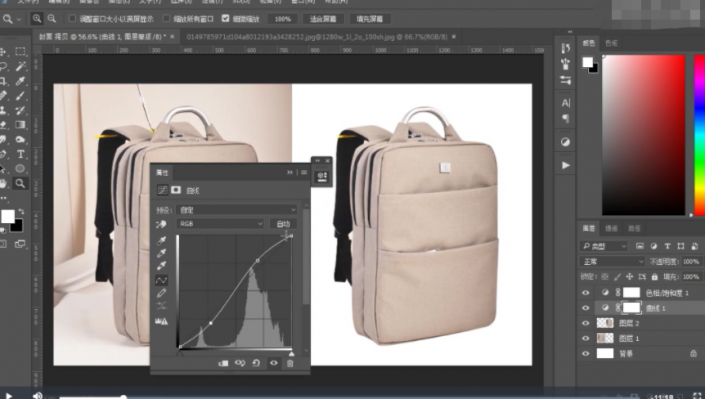Image resolution: width=705 pixels, height=399 pixels.
Task: Open the RGB channel dropdown in Curves
Action: click(x=220, y=224)
